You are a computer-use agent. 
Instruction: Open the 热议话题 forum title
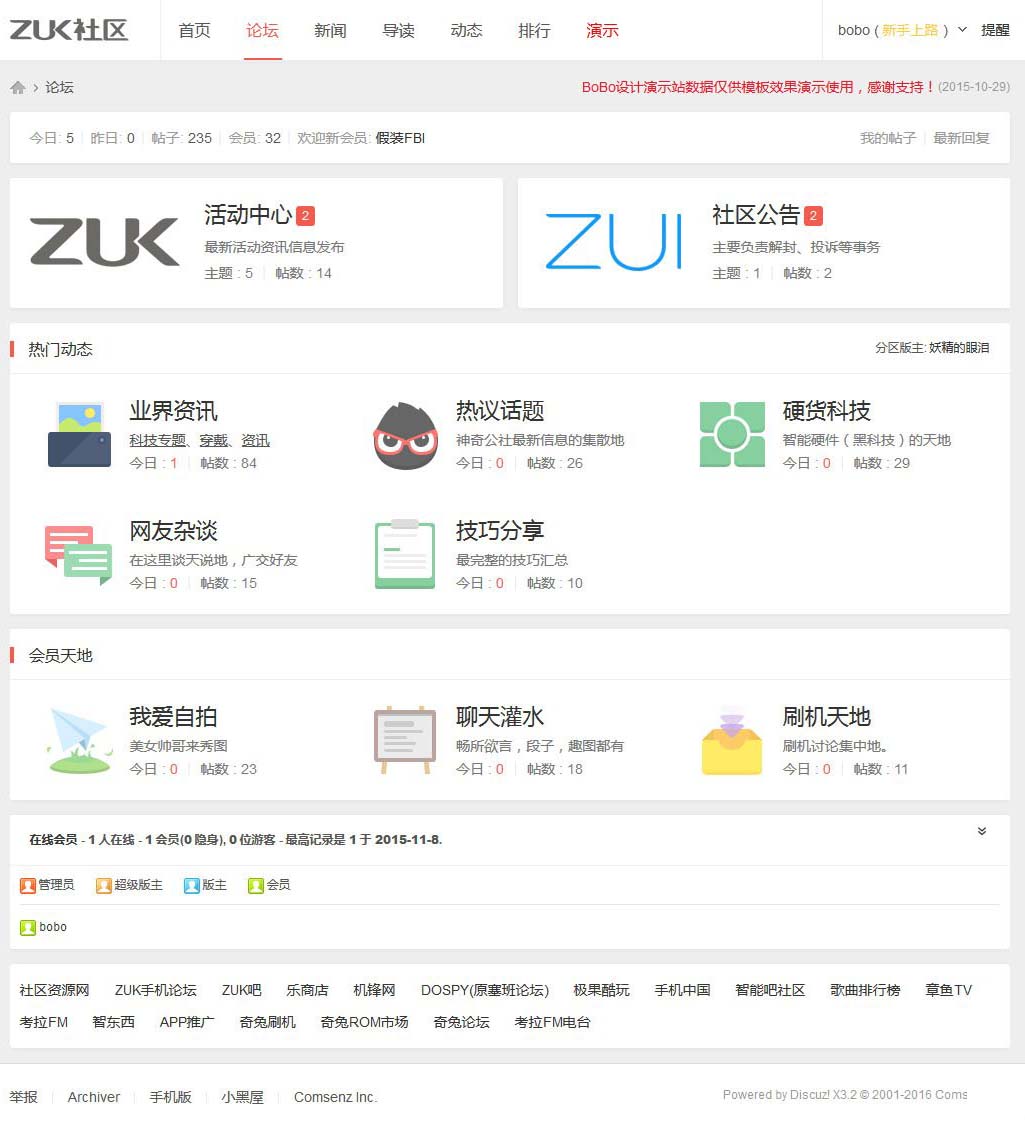(500, 411)
